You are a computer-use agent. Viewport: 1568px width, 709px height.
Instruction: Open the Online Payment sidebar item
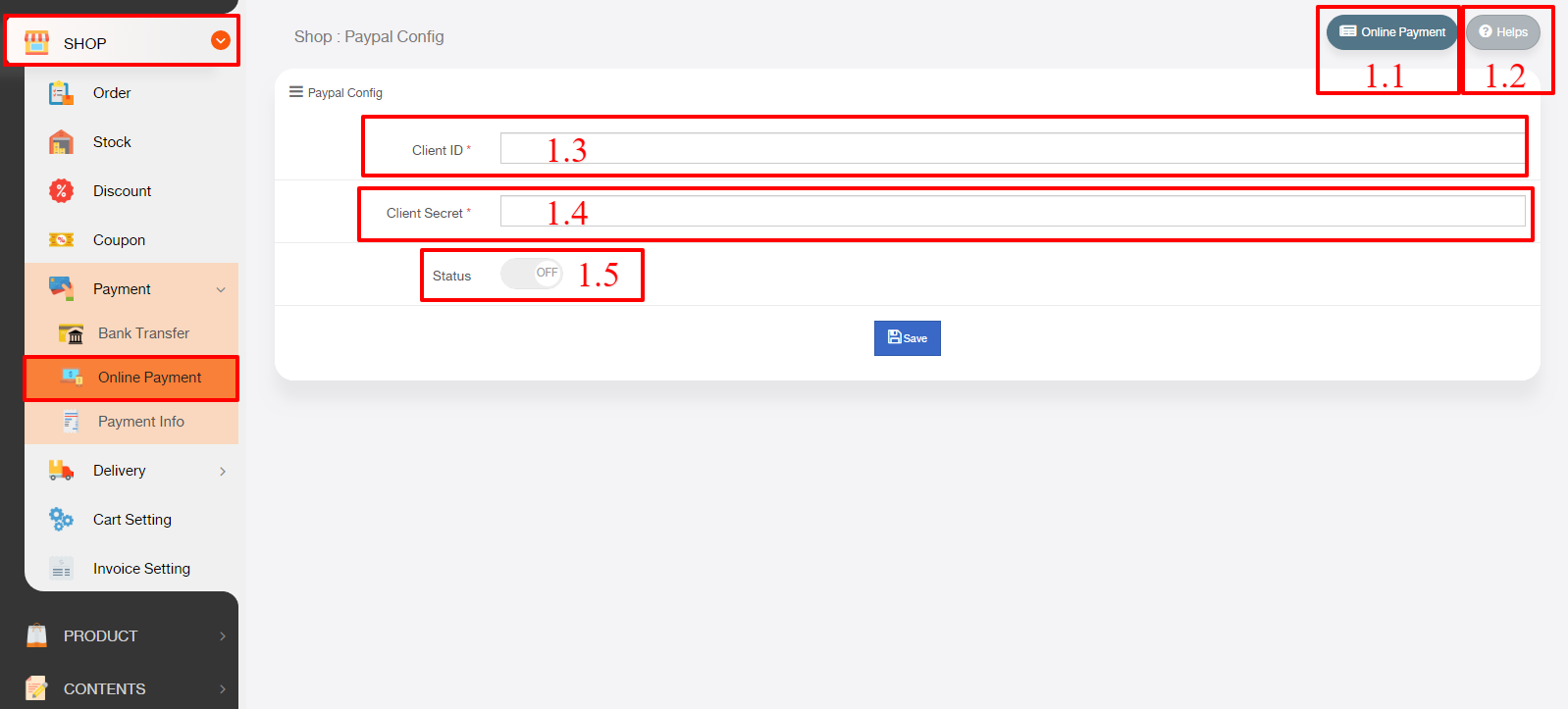pyautogui.click(x=131, y=378)
